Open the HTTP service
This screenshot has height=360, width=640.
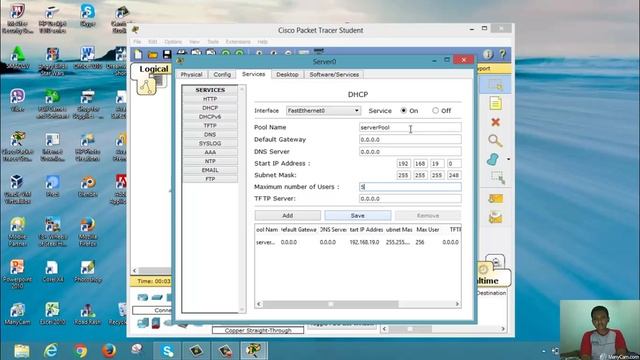tap(210, 99)
